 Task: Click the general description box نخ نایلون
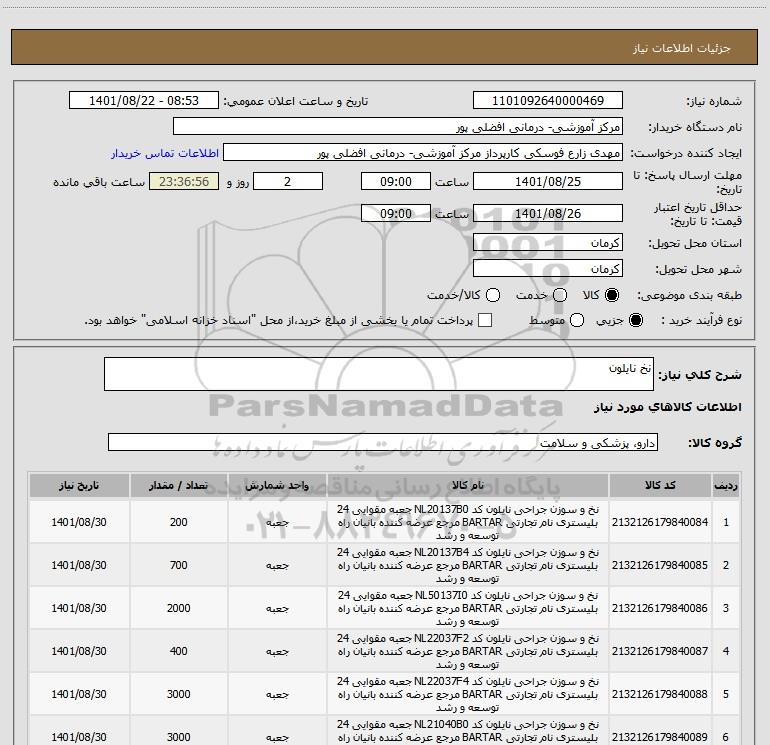coord(379,374)
